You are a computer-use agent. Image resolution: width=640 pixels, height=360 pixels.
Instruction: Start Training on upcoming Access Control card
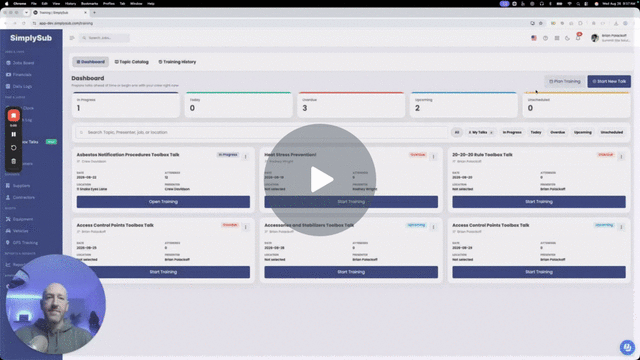(539, 272)
